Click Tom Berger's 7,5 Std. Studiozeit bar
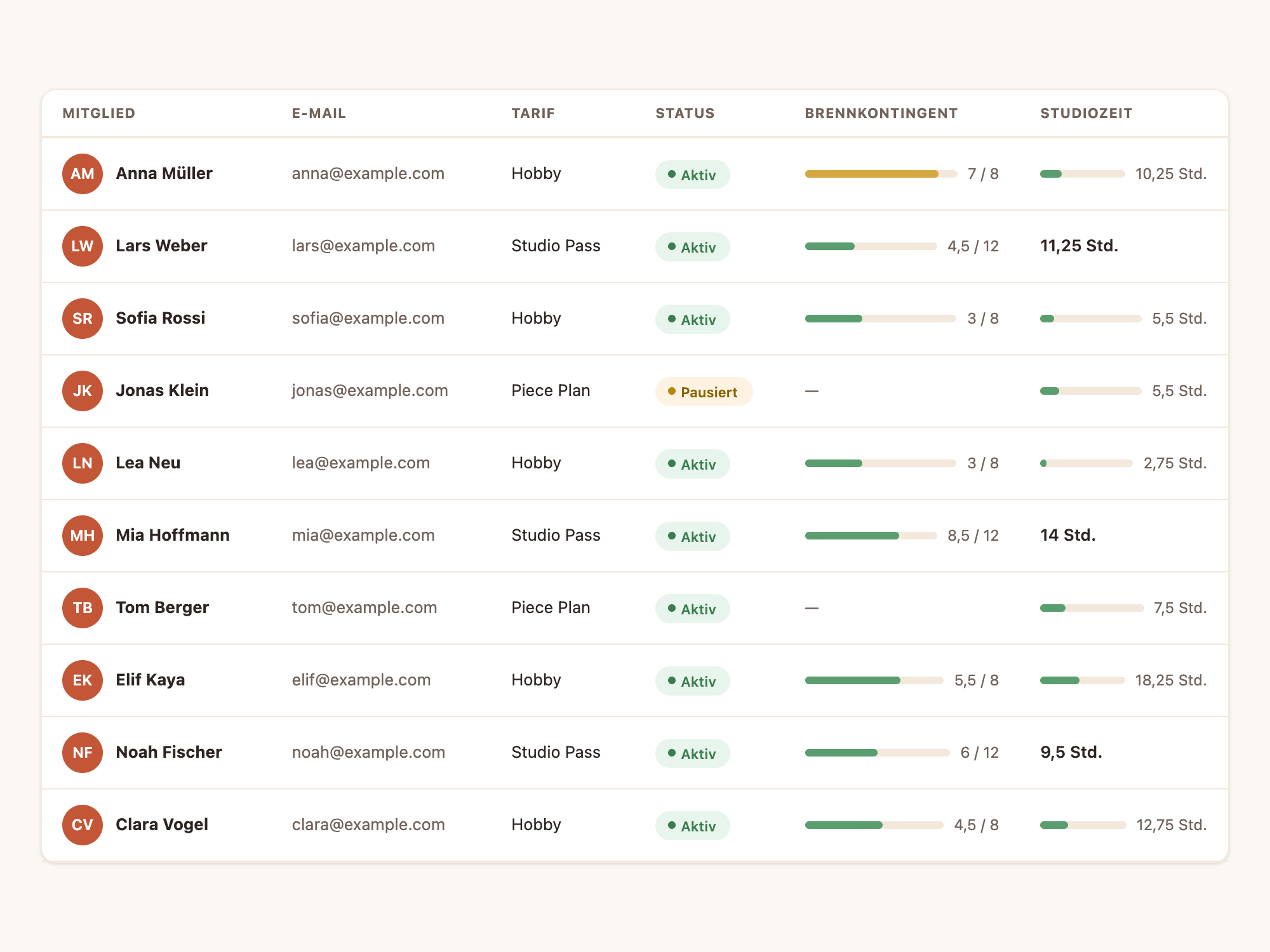 tap(1092, 608)
